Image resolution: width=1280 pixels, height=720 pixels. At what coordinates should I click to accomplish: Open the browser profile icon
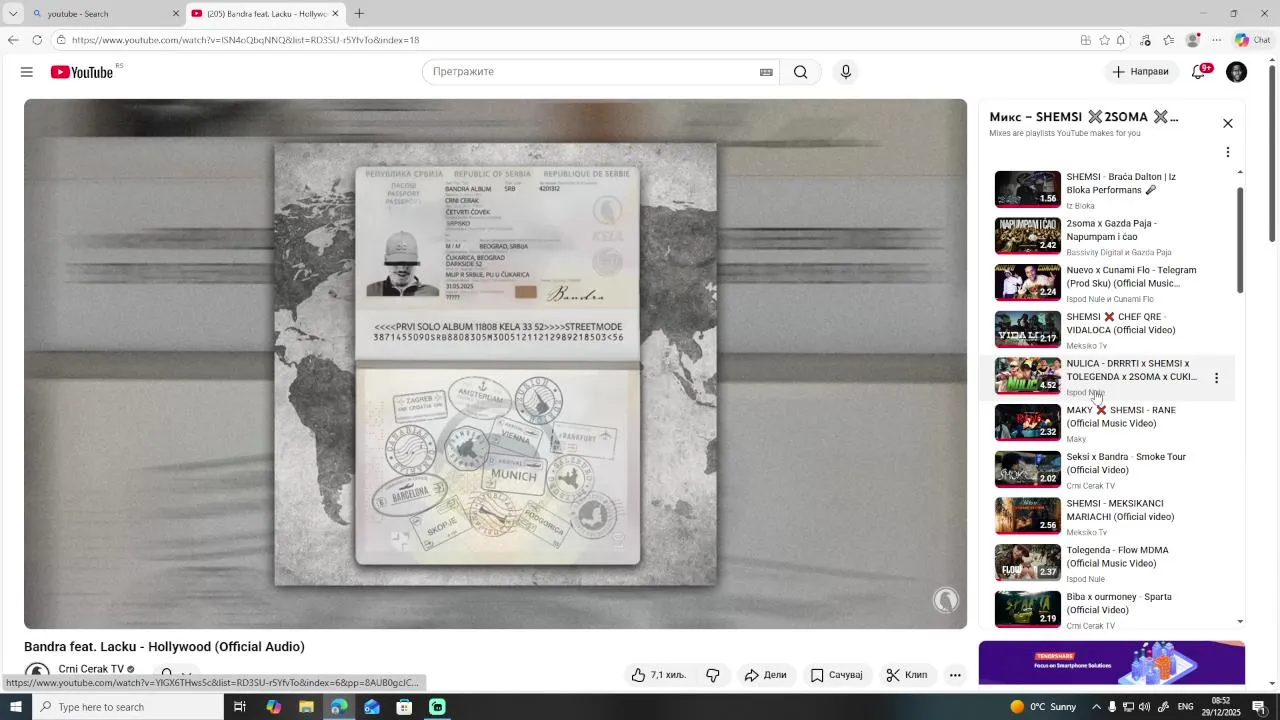[x=1192, y=40]
